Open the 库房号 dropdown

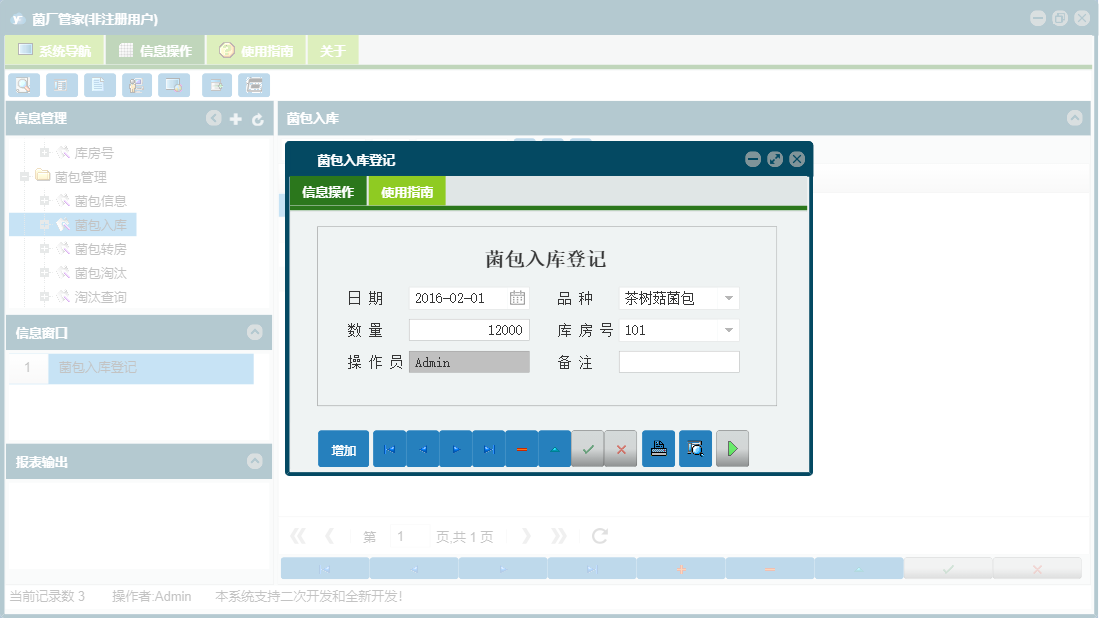point(729,329)
